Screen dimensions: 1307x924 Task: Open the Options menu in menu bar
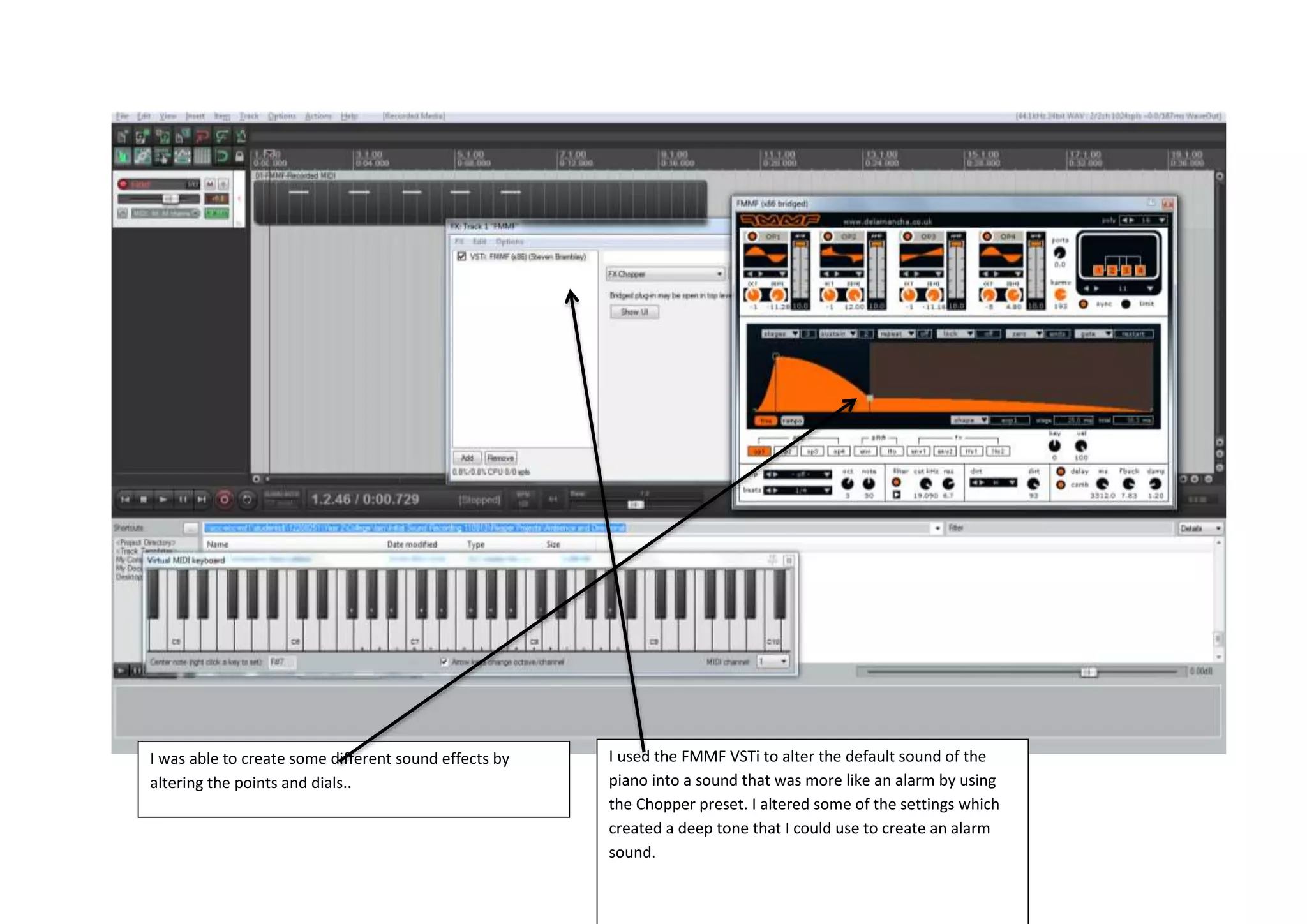[281, 116]
